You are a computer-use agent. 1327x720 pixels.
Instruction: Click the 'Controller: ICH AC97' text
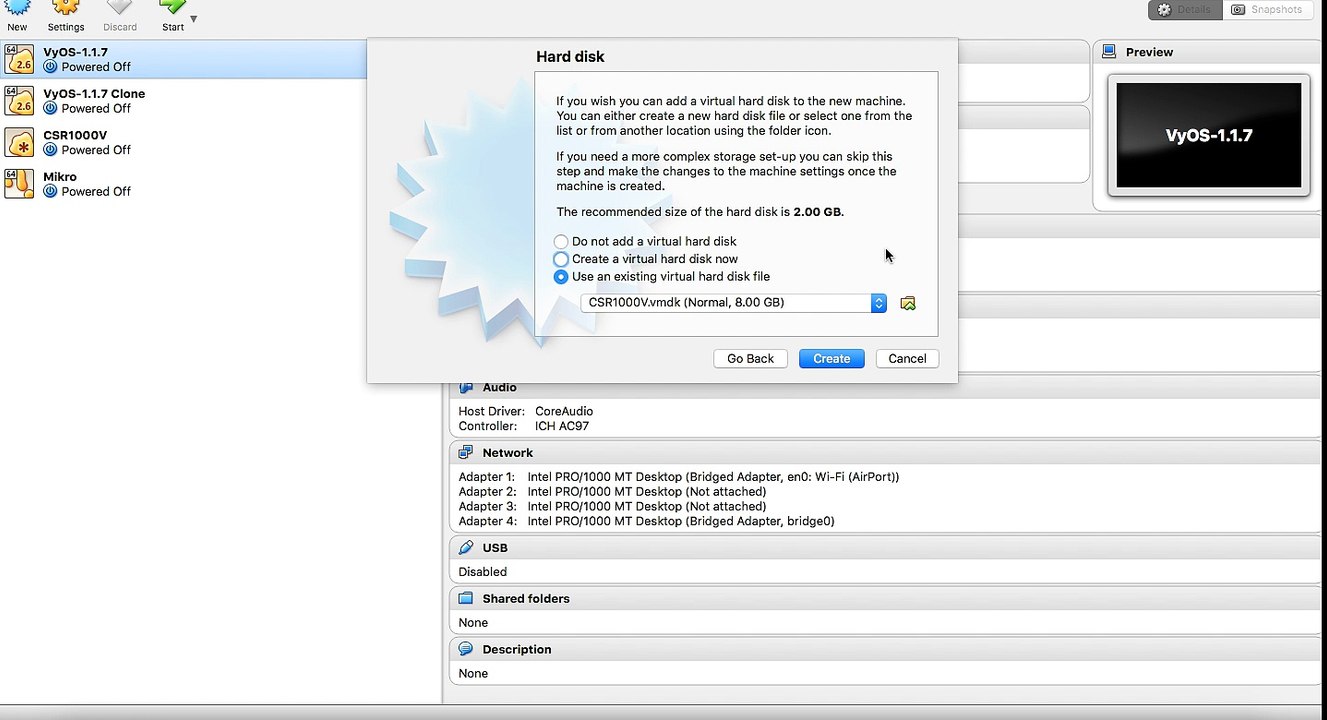tap(524, 426)
